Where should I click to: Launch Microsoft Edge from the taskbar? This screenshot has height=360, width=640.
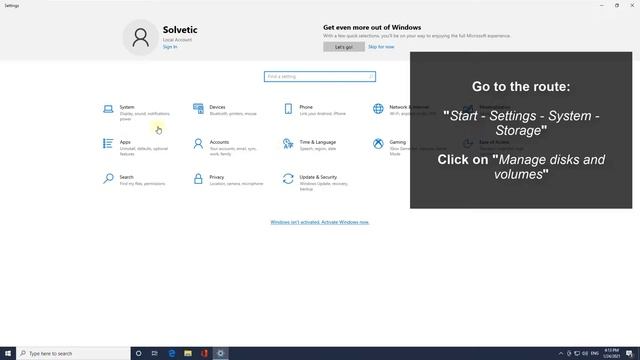coord(171,353)
